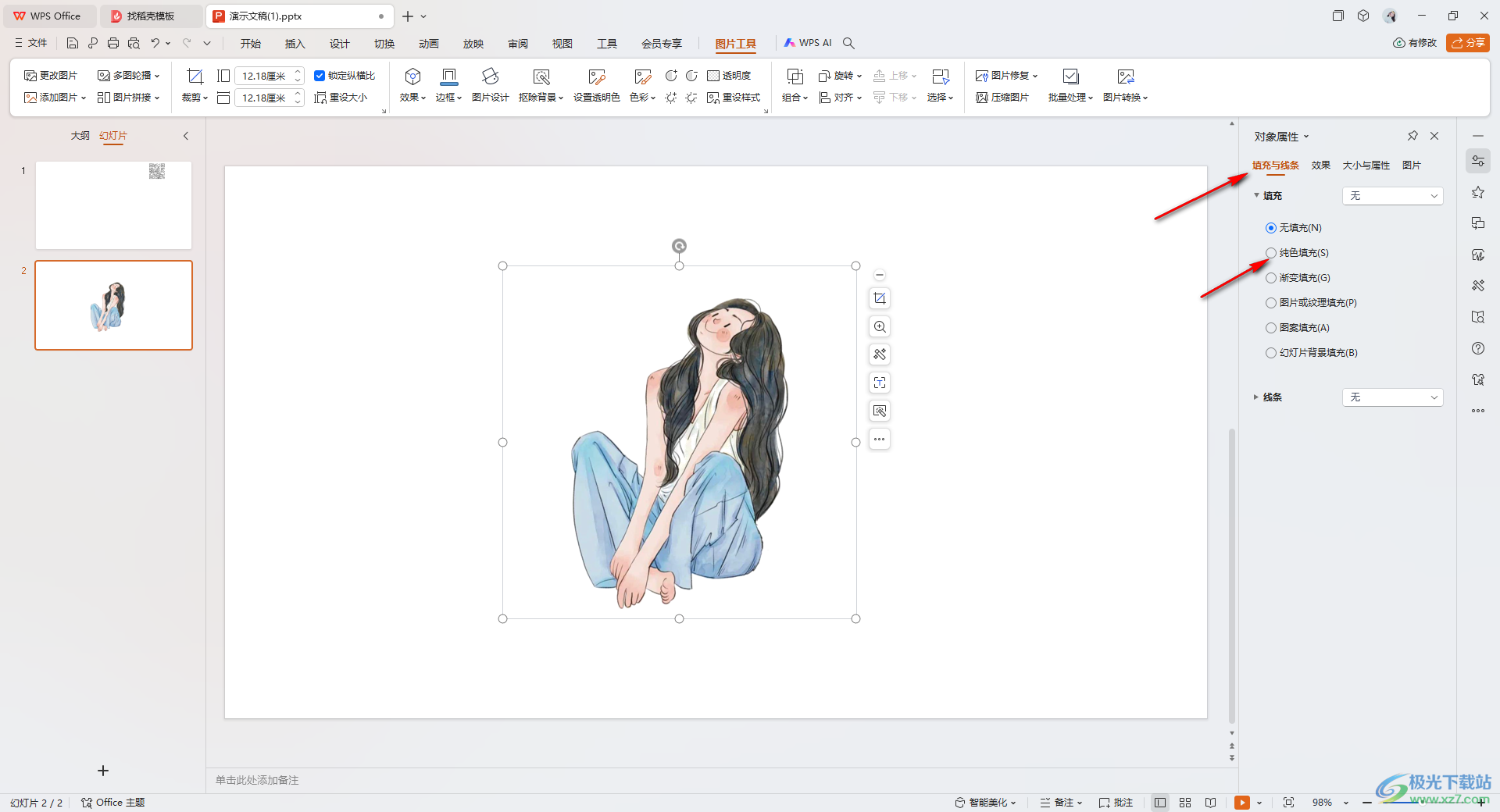Select the 纯色填充 solid fill radio option

click(x=1271, y=253)
